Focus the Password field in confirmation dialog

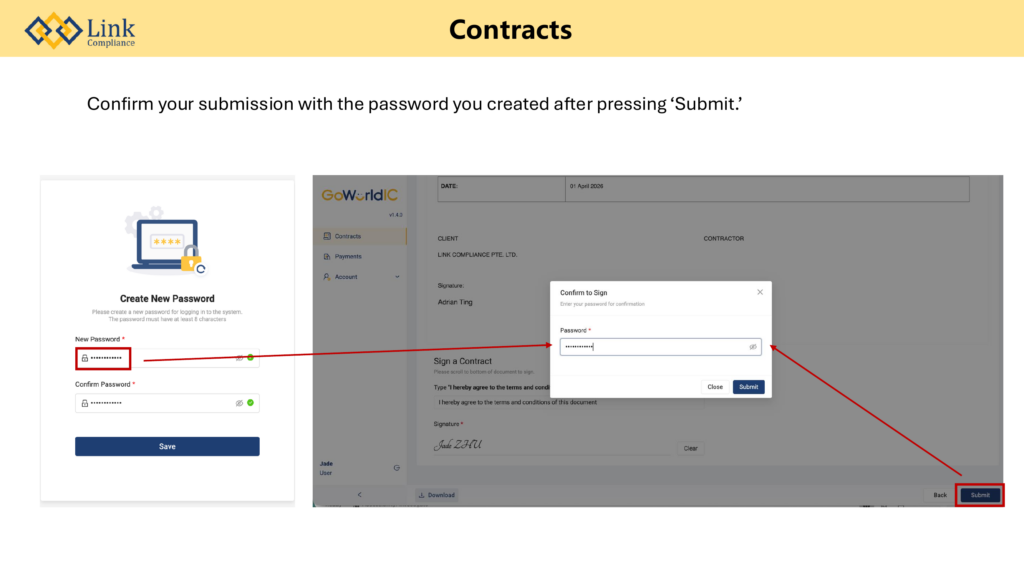[650, 347]
